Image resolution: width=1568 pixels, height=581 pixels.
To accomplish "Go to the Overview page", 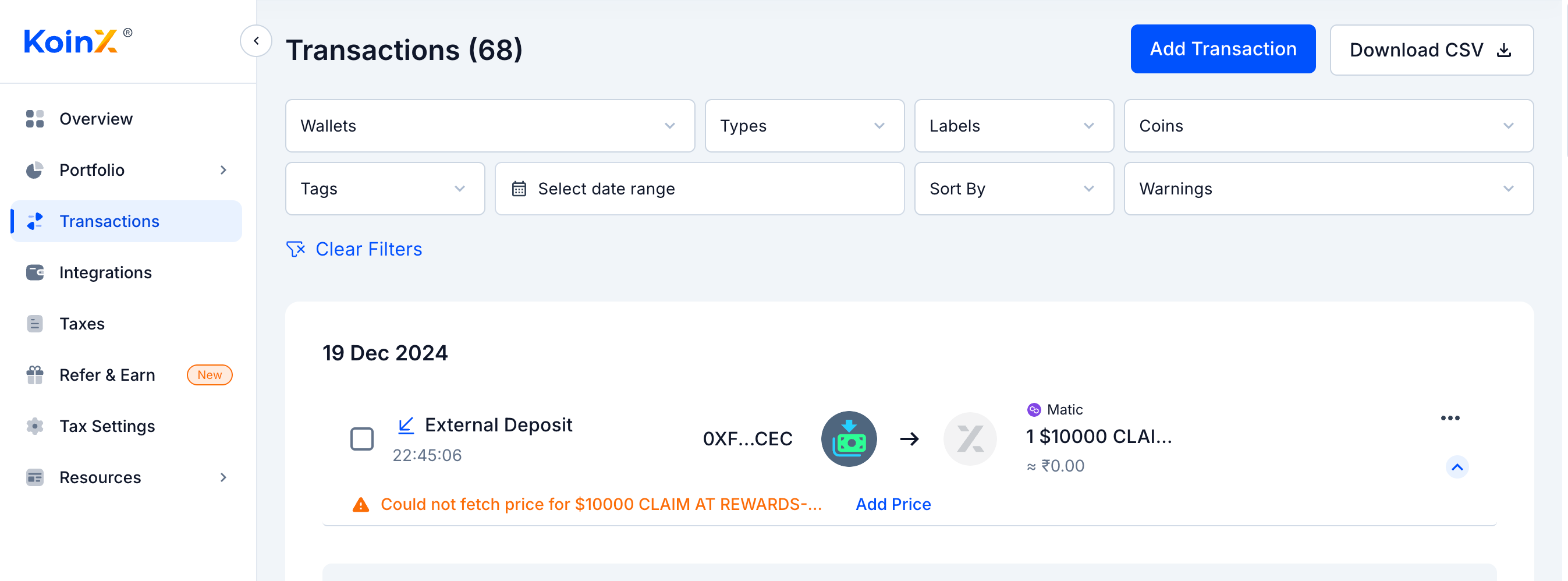I will 95,119.
